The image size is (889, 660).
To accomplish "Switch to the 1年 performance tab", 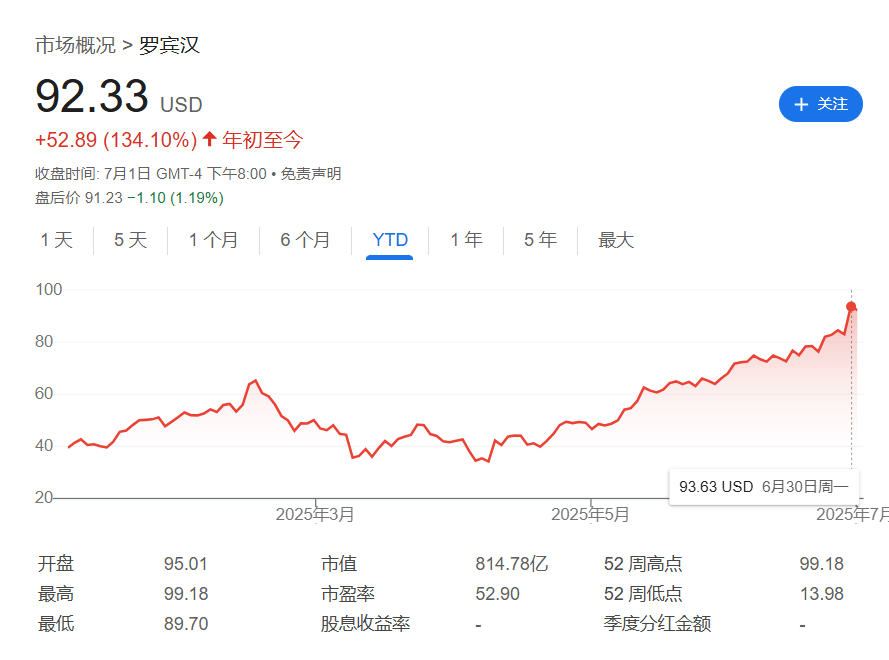I will click(x=466, y=240).
